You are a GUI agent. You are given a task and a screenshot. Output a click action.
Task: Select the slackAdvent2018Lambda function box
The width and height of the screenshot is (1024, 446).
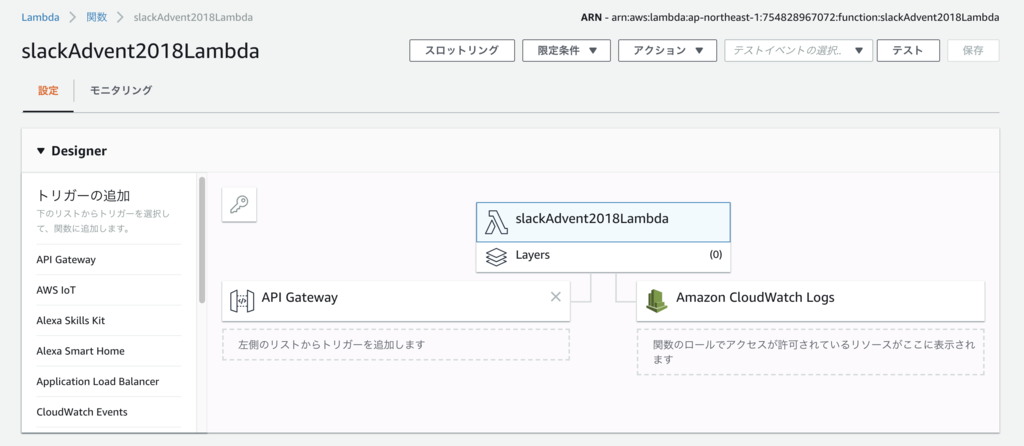603,222
